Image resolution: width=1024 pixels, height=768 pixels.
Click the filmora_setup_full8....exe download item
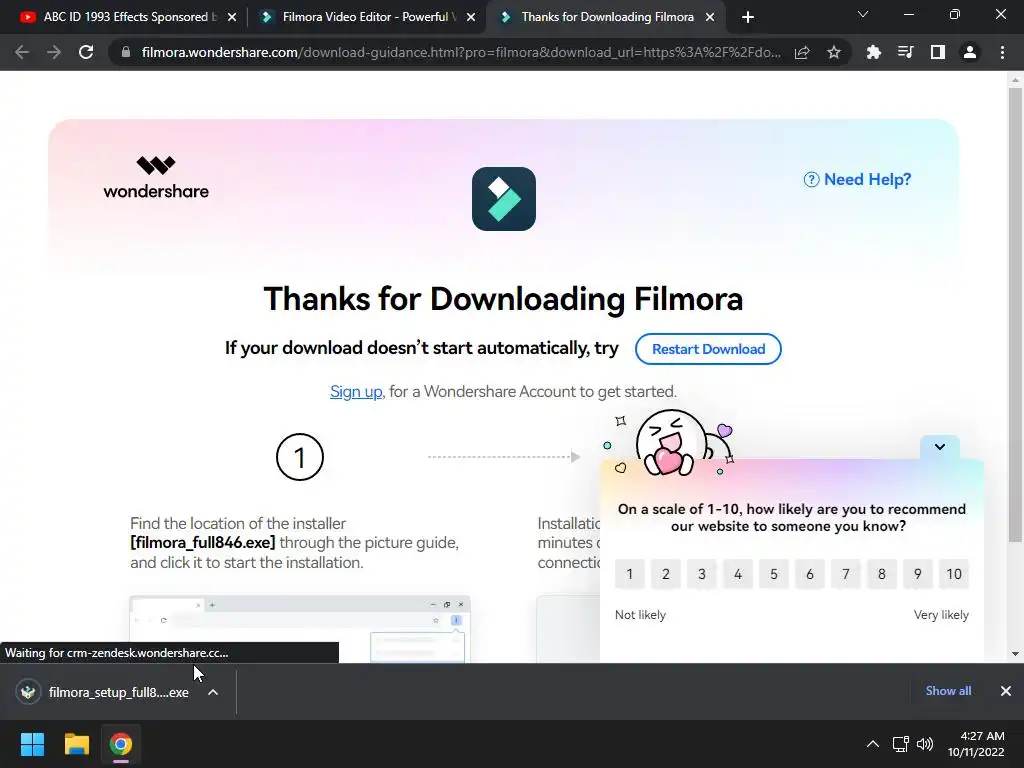pyautogui.click(x=118, y=692)
